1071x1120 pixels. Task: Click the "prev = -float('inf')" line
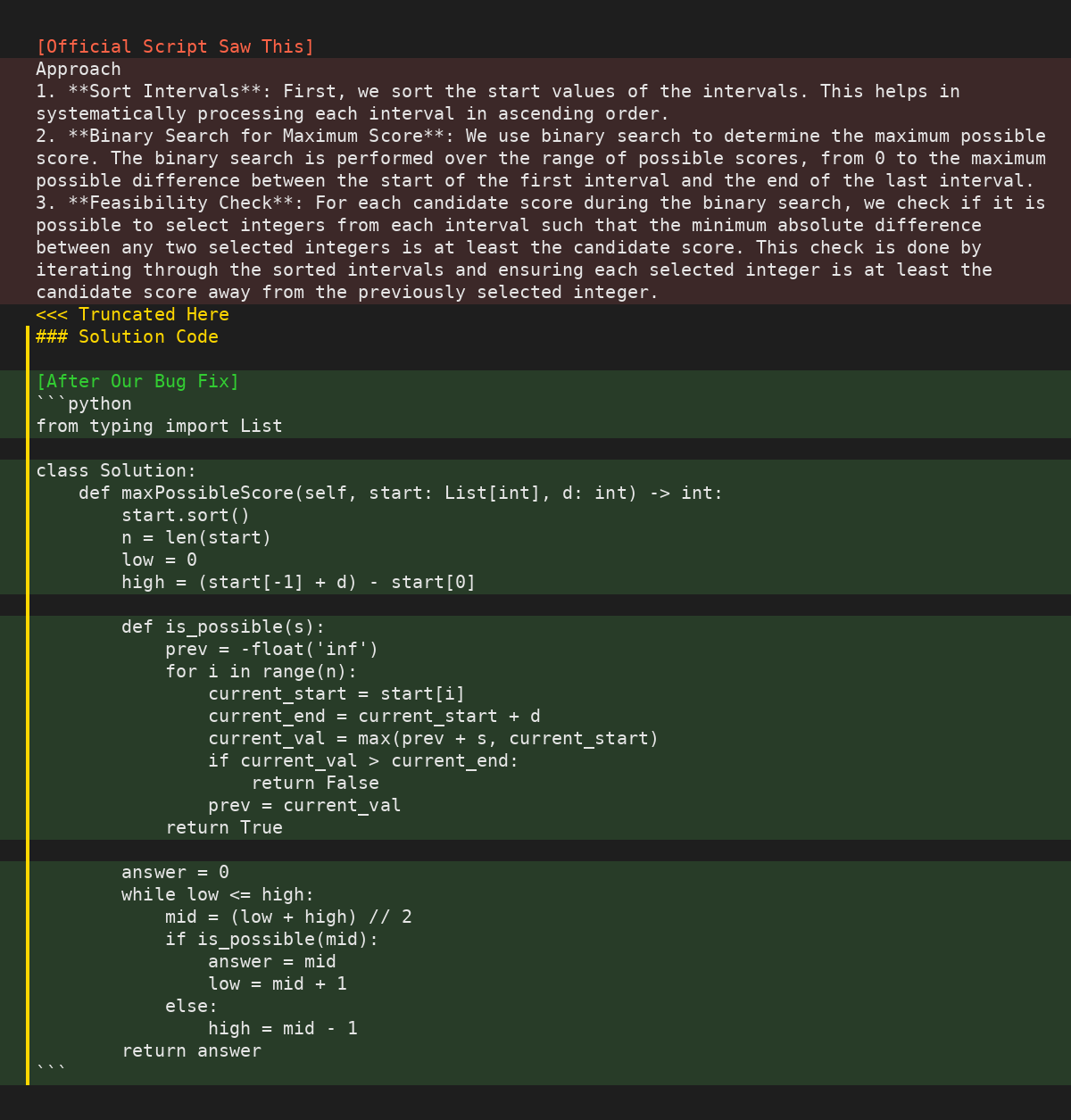pos(272,650)
